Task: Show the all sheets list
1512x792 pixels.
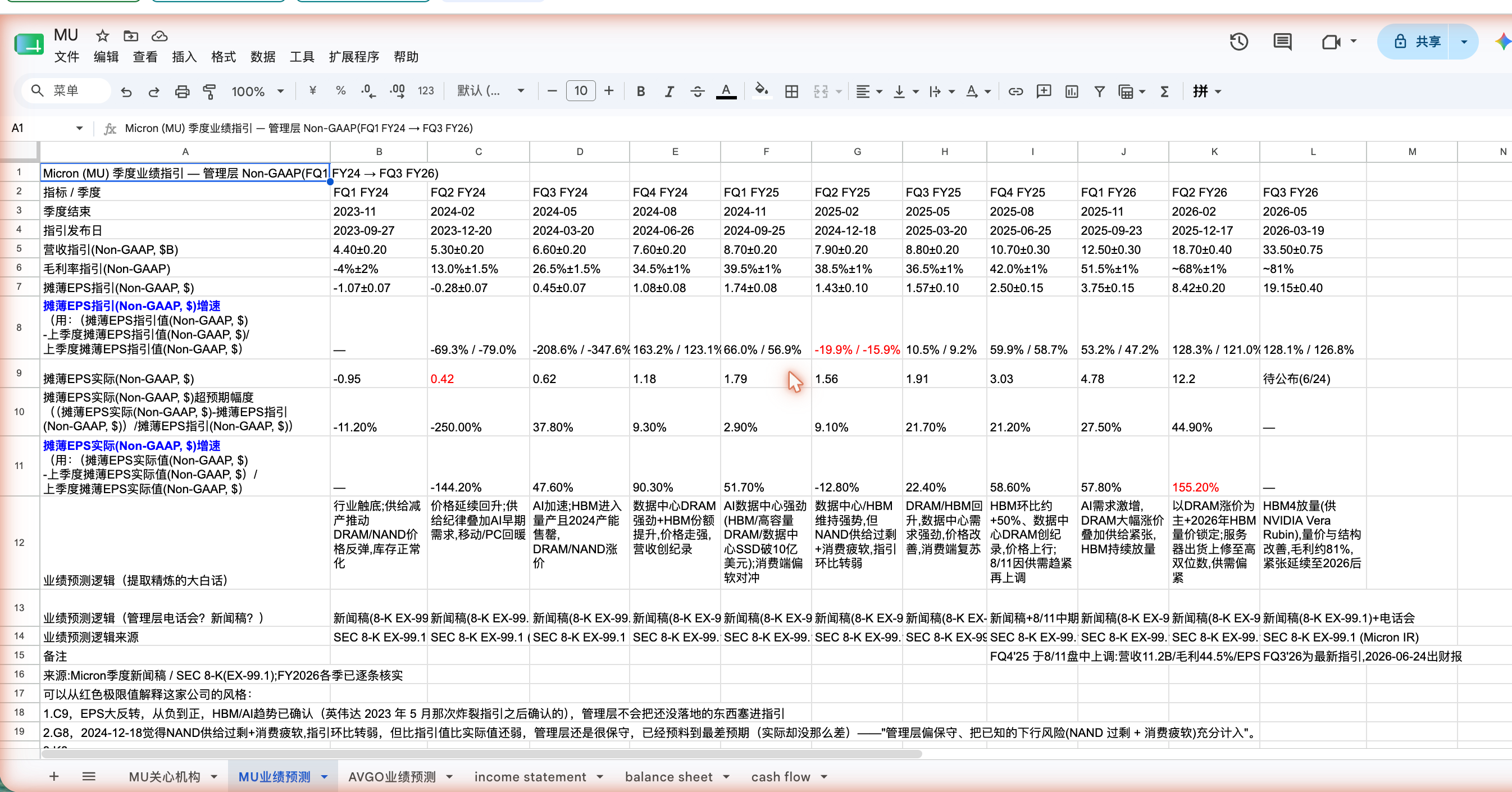Action: 89,776
